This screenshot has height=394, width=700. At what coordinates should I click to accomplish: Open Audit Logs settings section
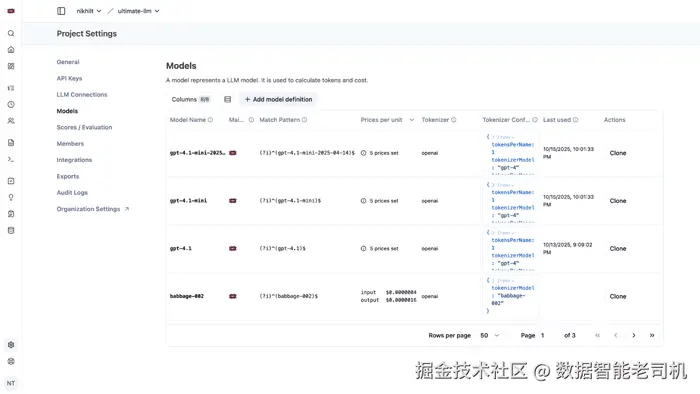tap(72, 193)
